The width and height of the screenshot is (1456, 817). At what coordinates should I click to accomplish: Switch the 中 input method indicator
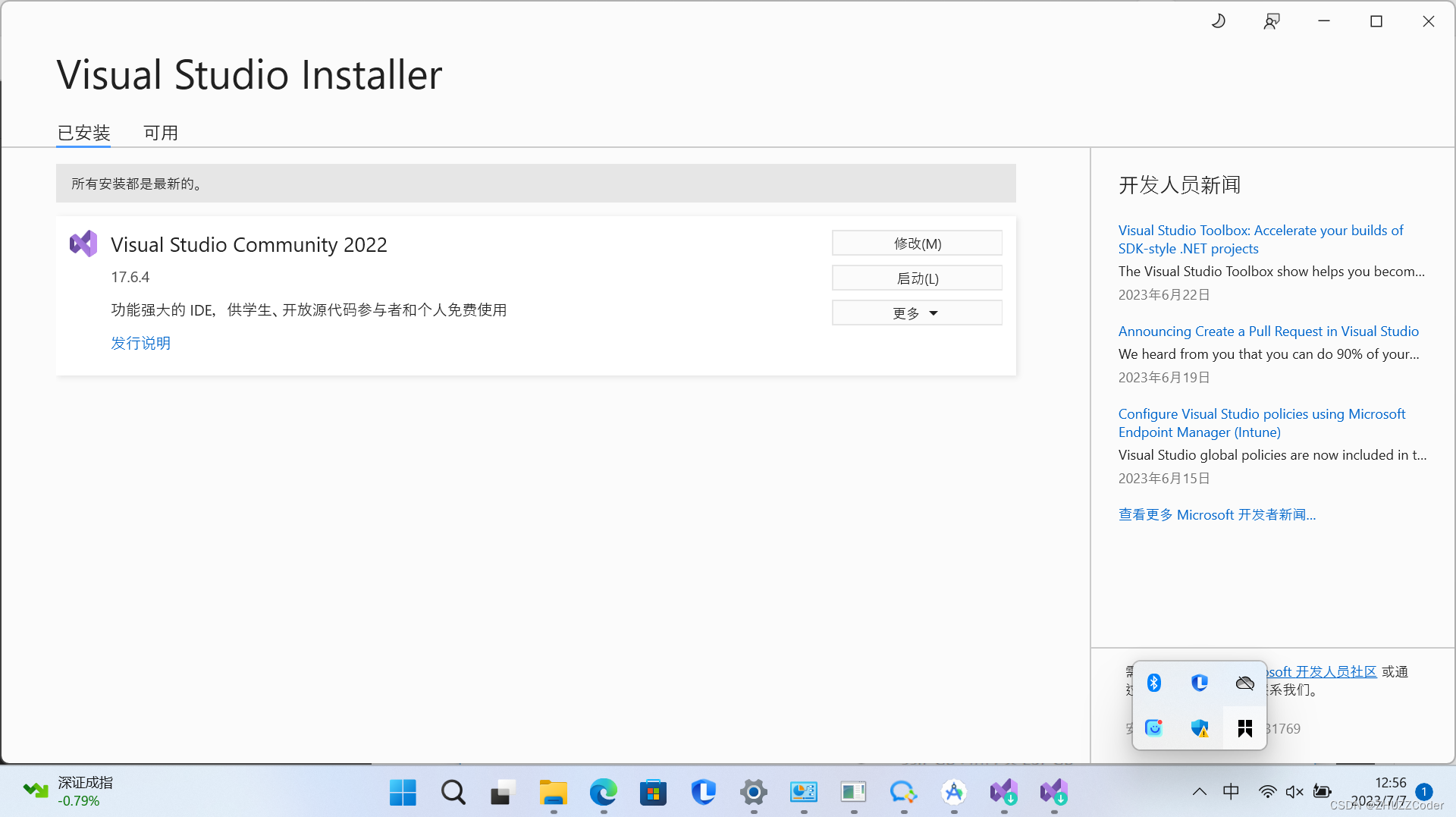tap(1231, 792)
